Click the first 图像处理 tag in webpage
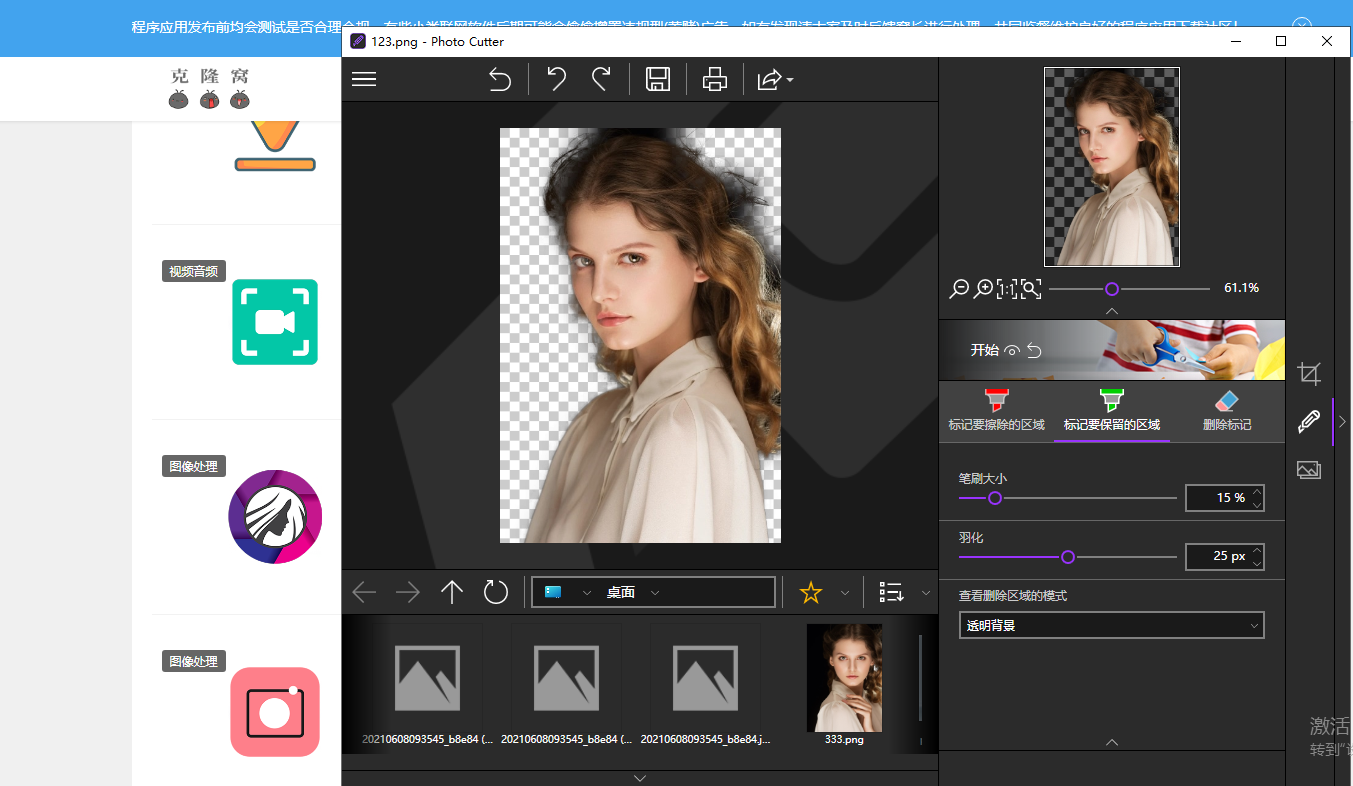Image resolution: width=1353 pixels, height=786 pixels. (x=194, y=466)
